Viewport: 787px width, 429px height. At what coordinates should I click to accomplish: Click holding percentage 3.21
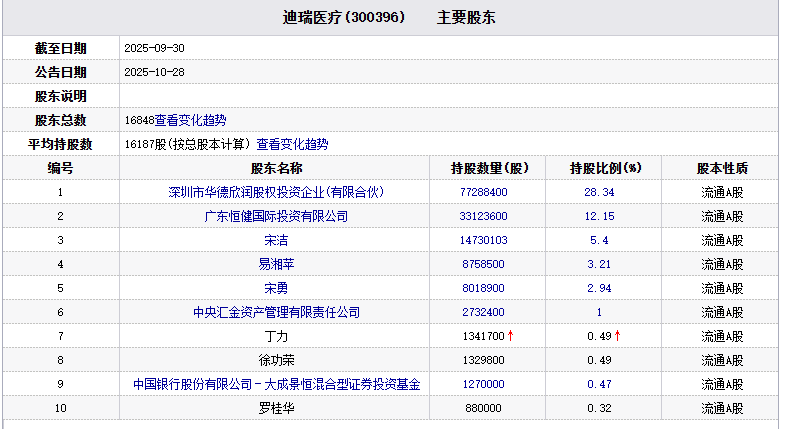tap(600, 264)
